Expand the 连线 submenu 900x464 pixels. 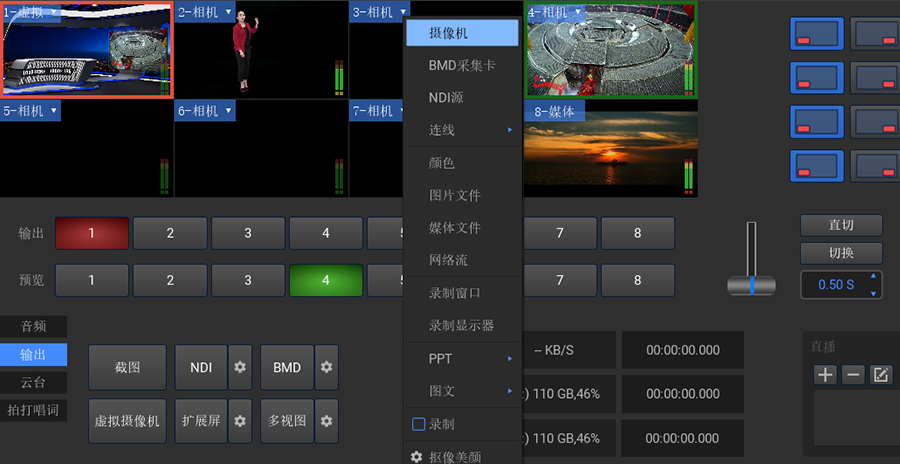(x=462, y=130)
